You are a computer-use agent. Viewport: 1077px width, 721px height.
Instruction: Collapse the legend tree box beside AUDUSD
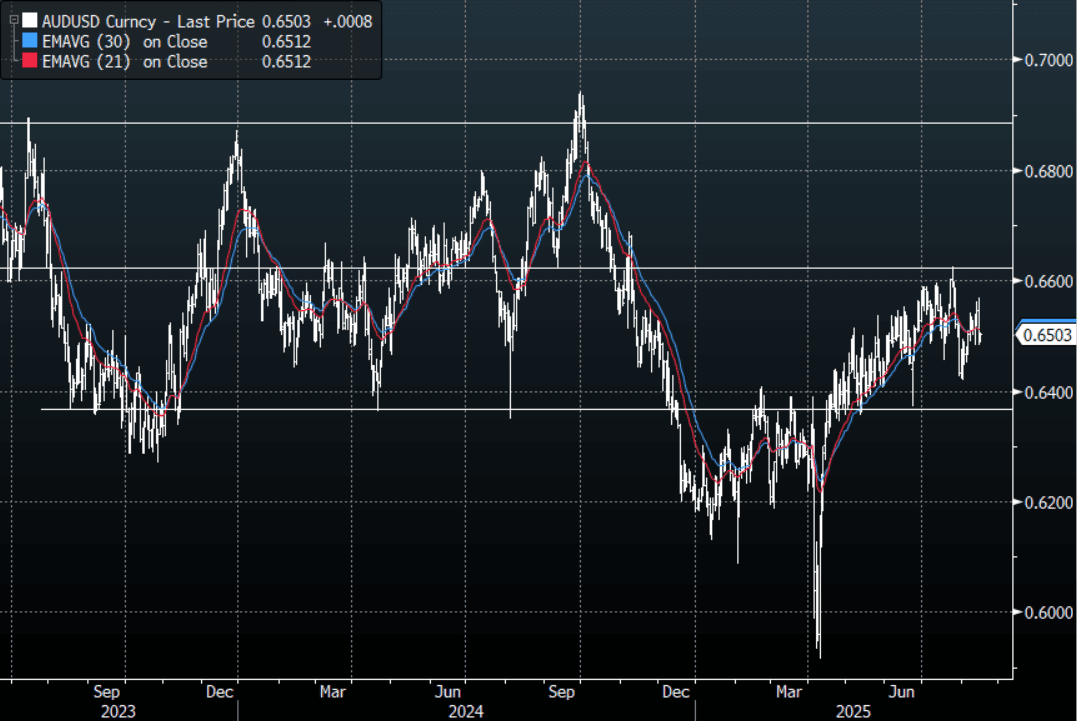(12, 21)
